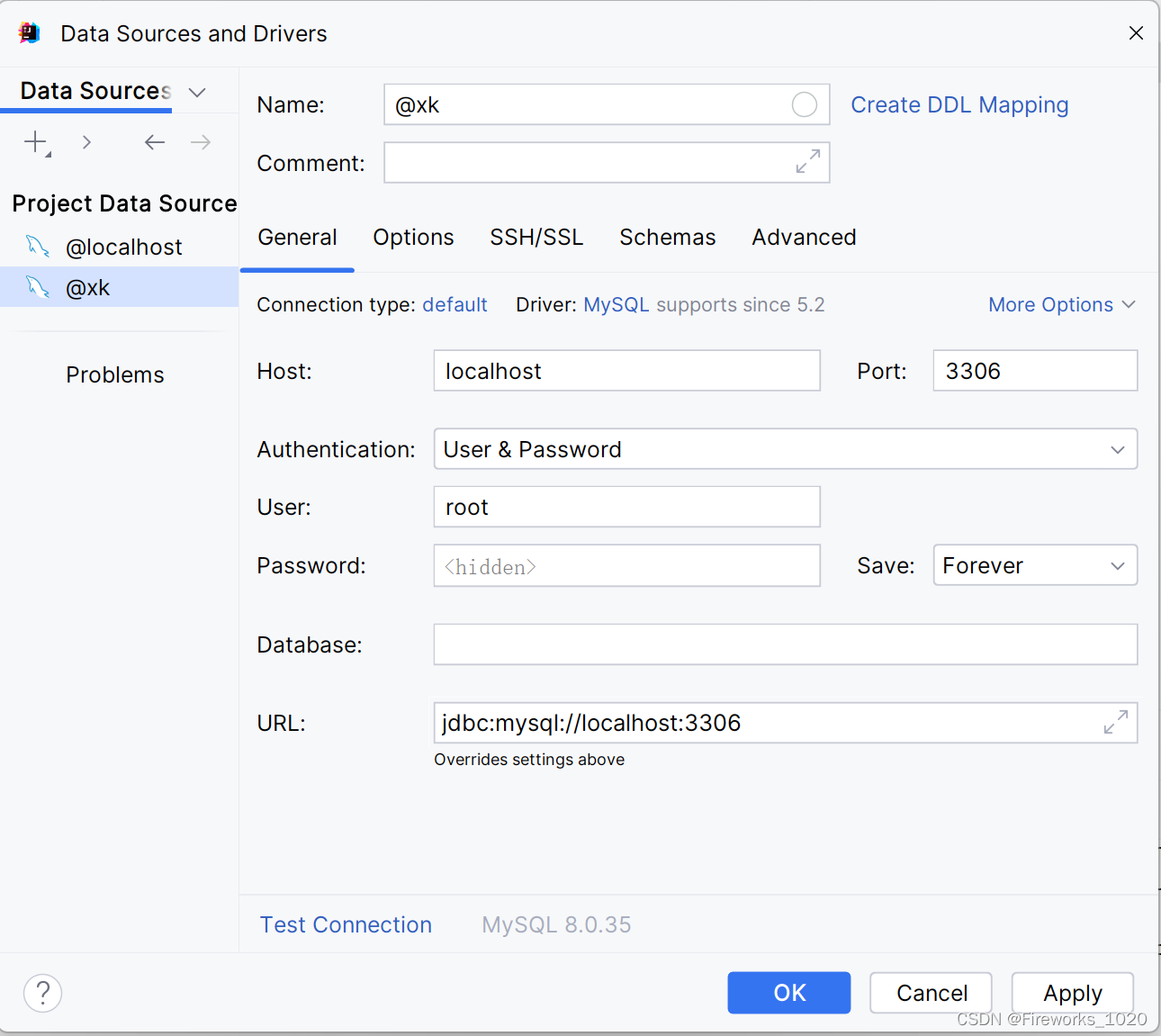Select the Advanced tab
This screenshot has width=1161, height=1036.
tap(804, 237)
